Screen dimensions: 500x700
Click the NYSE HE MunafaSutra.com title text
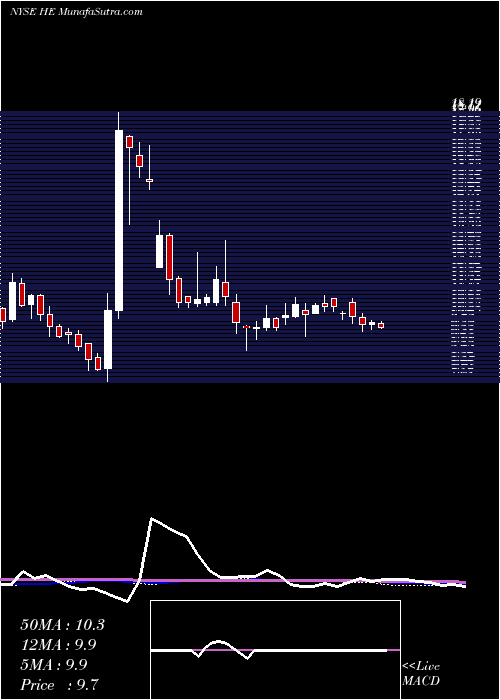pyautogui.click(x=76, y=12)
